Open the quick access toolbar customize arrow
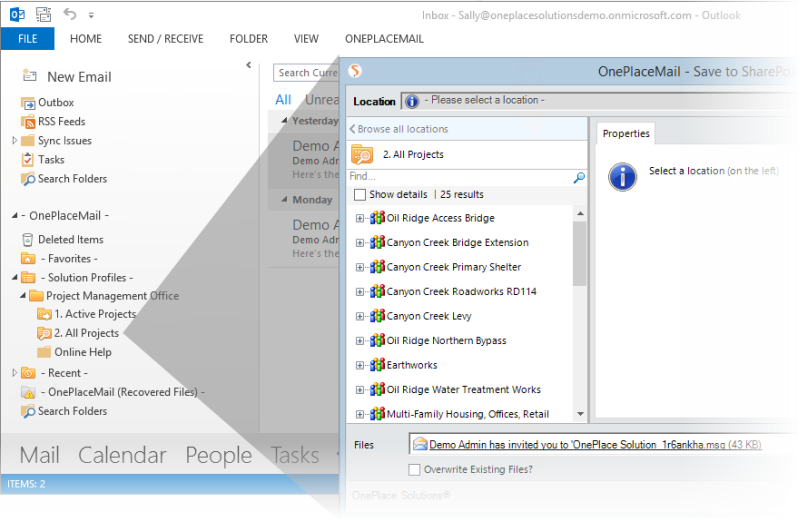This screenshot has width=800, height=520. point(91,15)
